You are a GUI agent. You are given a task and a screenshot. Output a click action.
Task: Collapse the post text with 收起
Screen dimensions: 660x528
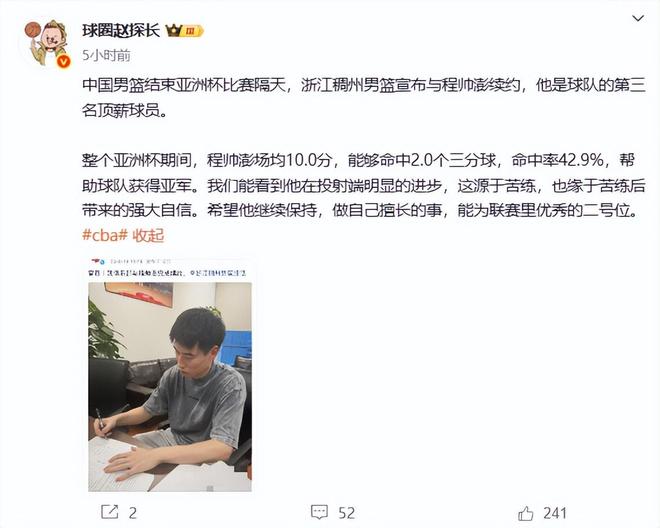click(148, 235)
